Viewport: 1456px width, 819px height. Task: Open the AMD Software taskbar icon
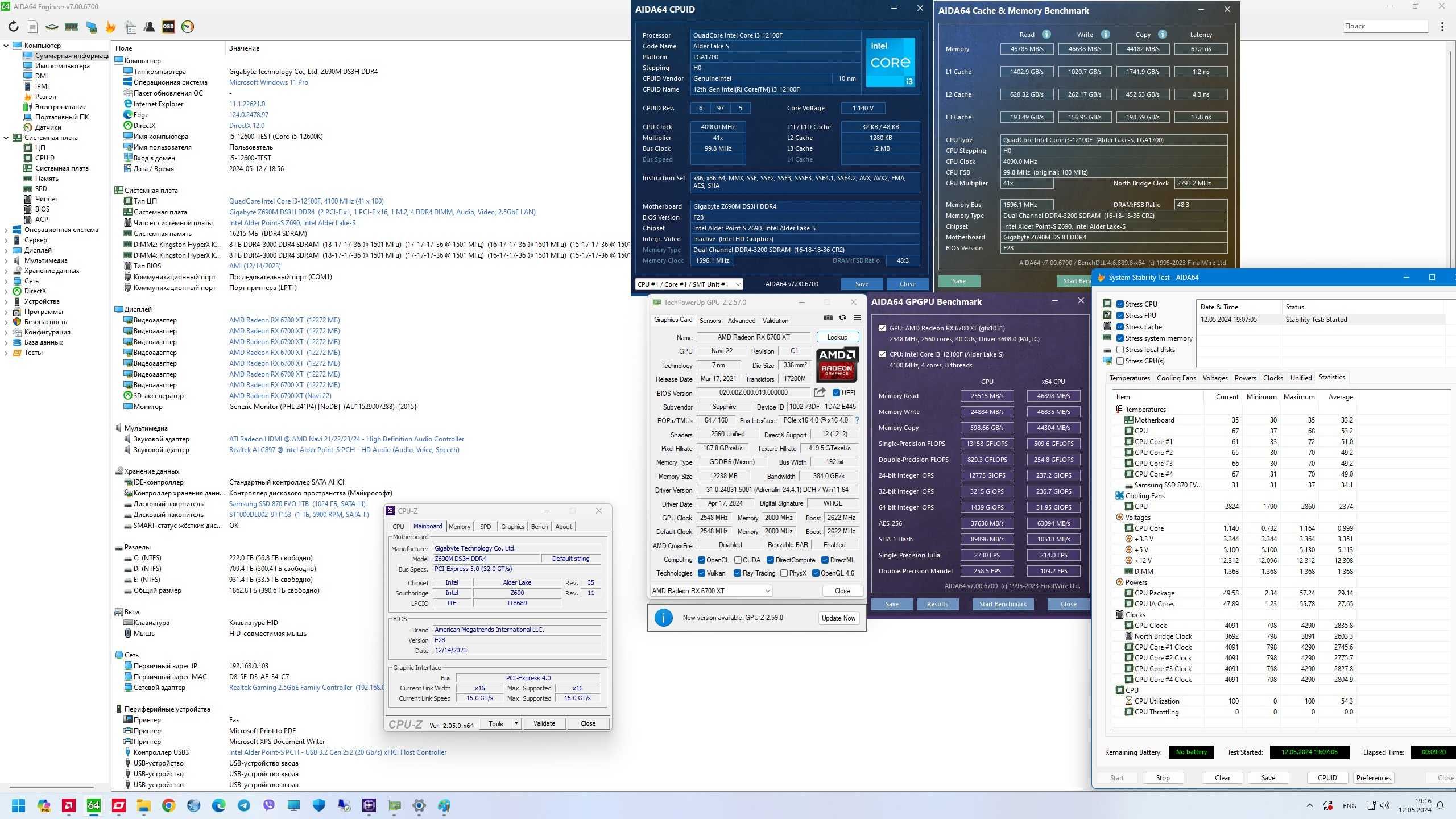coord(69,805)
